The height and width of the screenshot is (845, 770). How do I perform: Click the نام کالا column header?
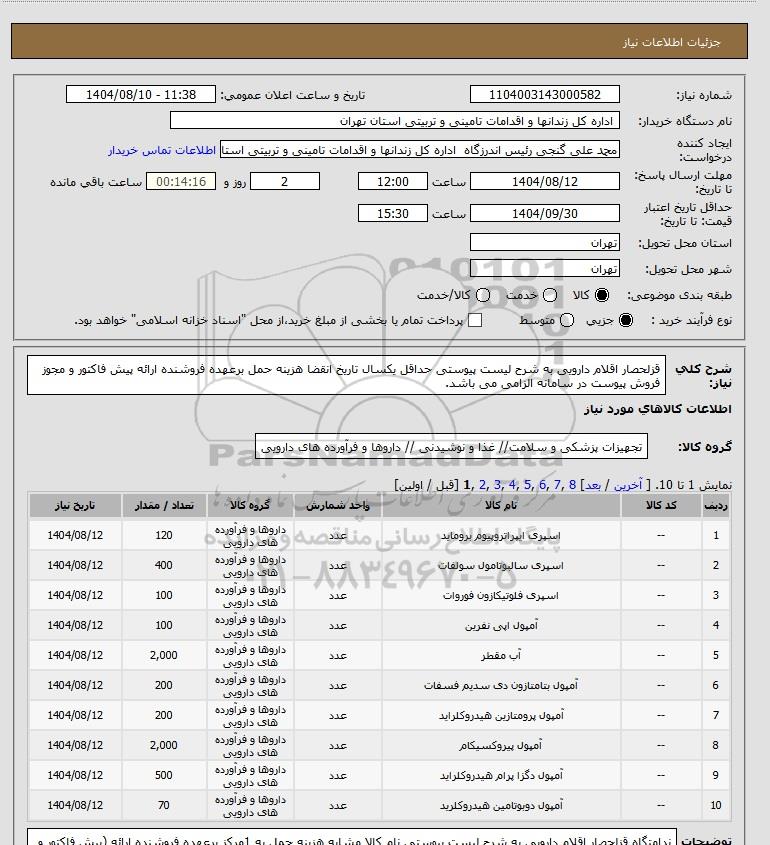501,505
